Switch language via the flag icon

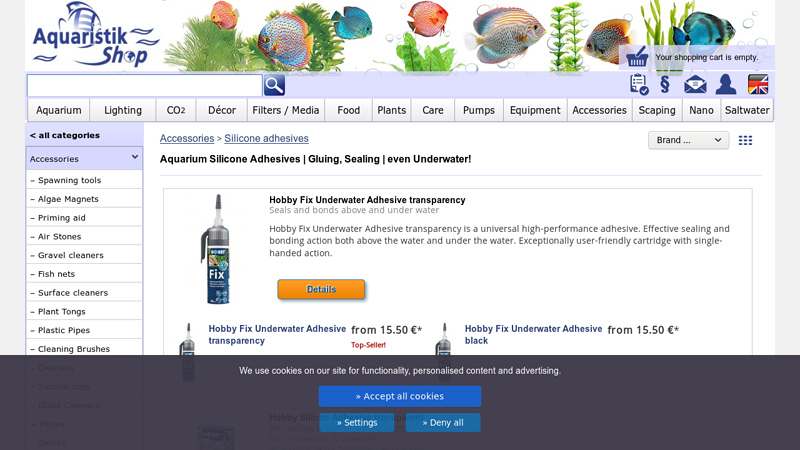pos(758,85)
